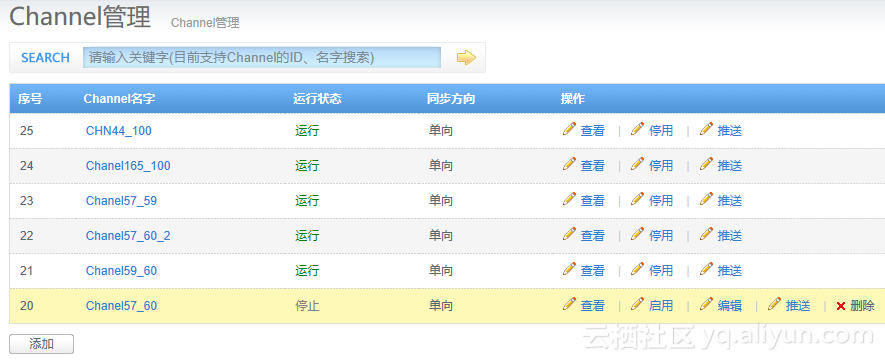The height and width of the screenshot is (361, 885).
Task: Click 查看 link for Chanel57_59
Action: pos(593,201)
